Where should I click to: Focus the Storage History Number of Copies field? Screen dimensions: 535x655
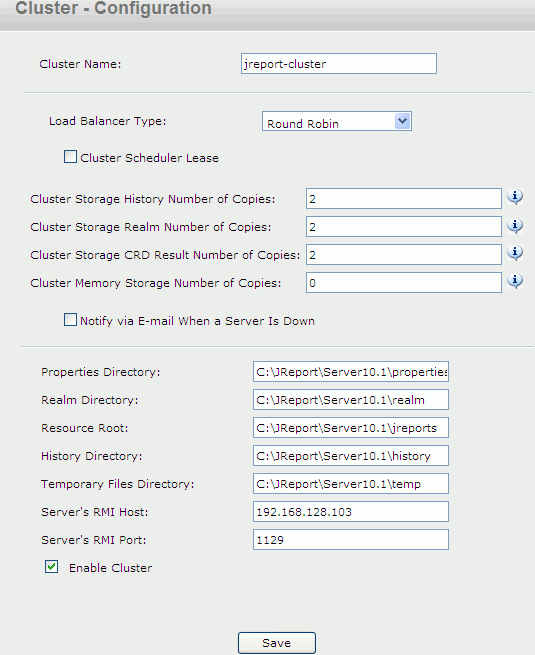[403, 198]
